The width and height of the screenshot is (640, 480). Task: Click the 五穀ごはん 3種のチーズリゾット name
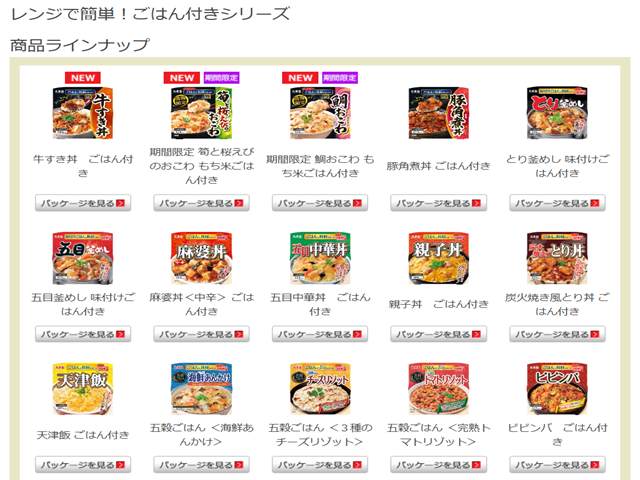point(320,435)
